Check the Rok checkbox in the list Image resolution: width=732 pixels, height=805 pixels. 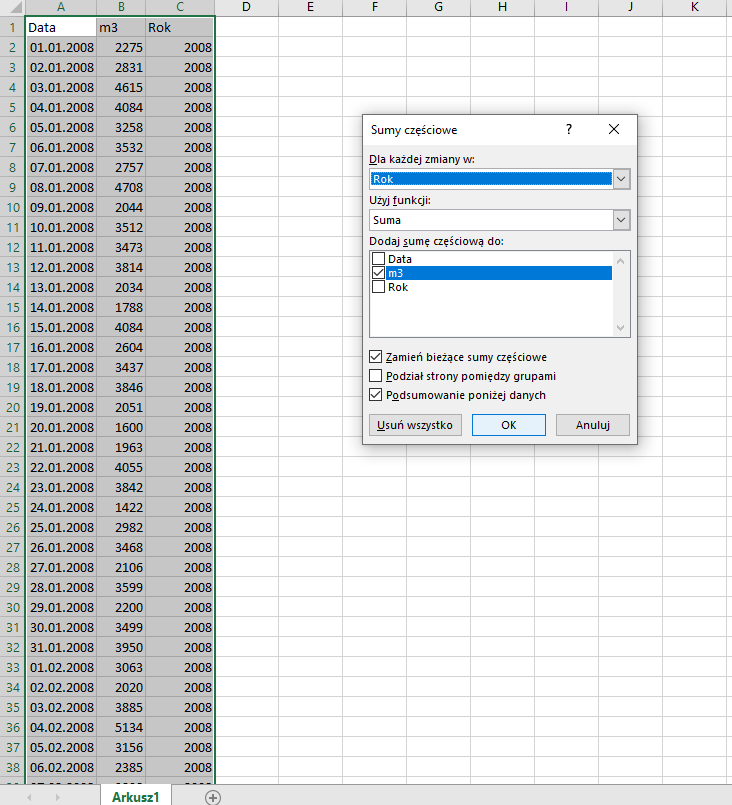pos(378,286)
